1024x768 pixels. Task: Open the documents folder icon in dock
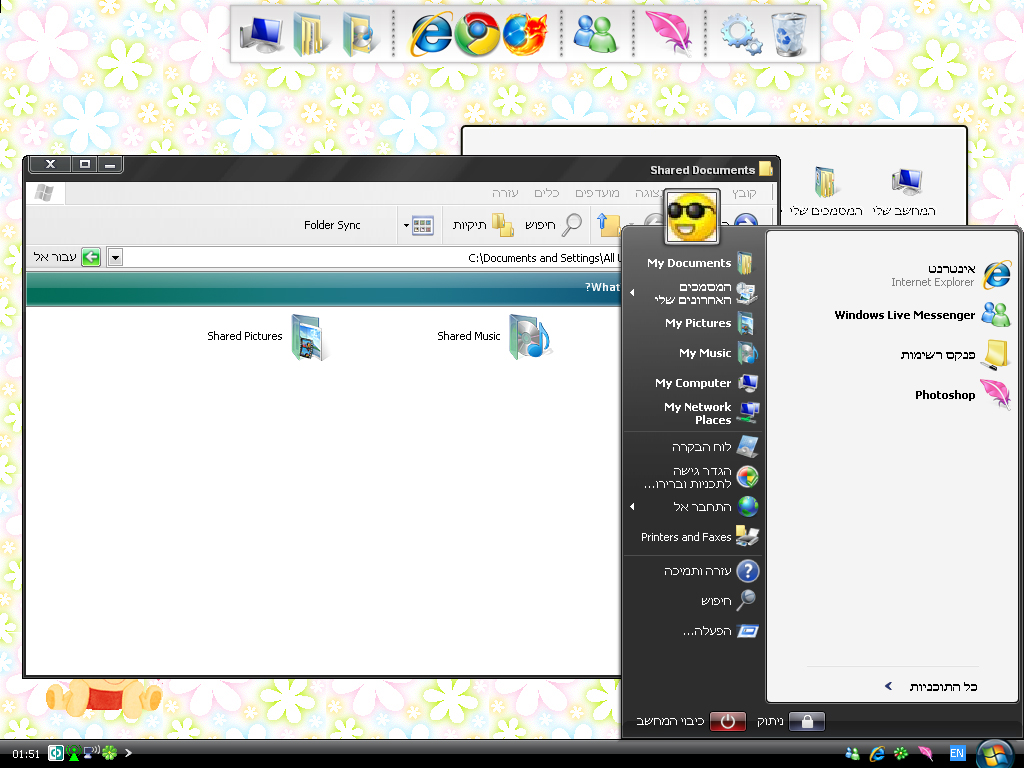pos(310,34)
